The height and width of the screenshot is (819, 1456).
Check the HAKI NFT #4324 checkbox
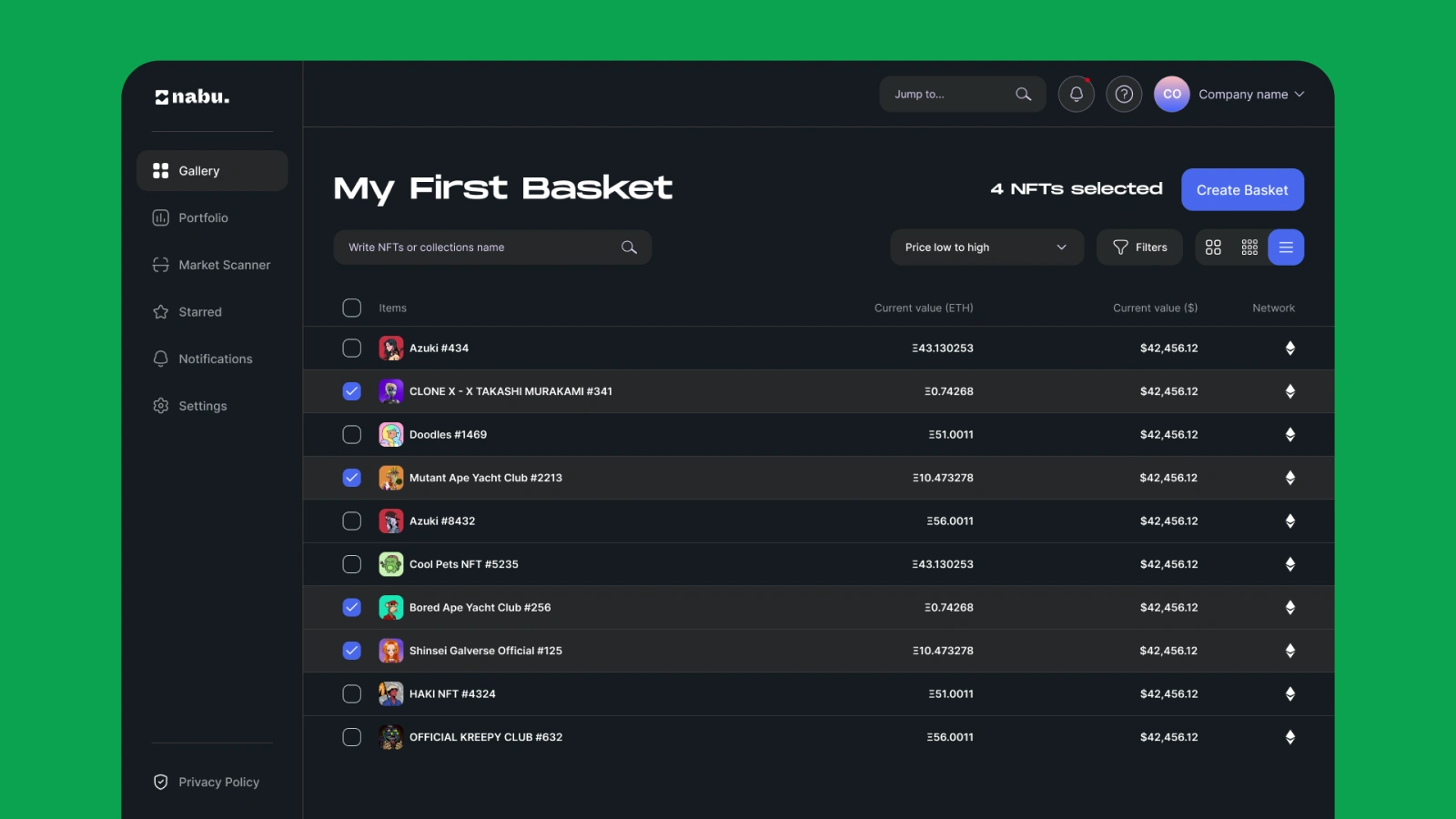click(352, 694)
